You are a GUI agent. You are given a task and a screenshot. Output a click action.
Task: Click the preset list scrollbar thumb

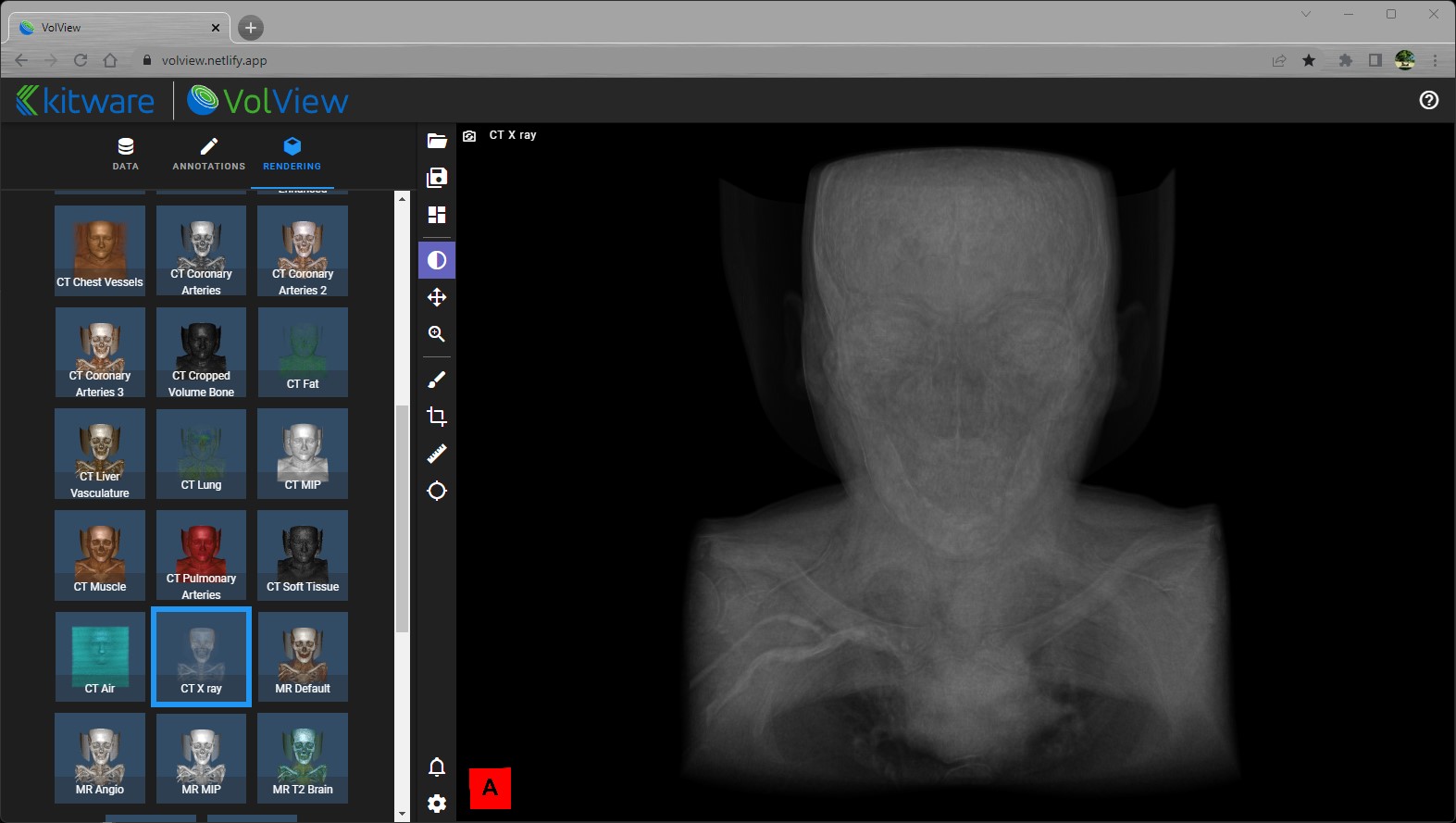402,518
